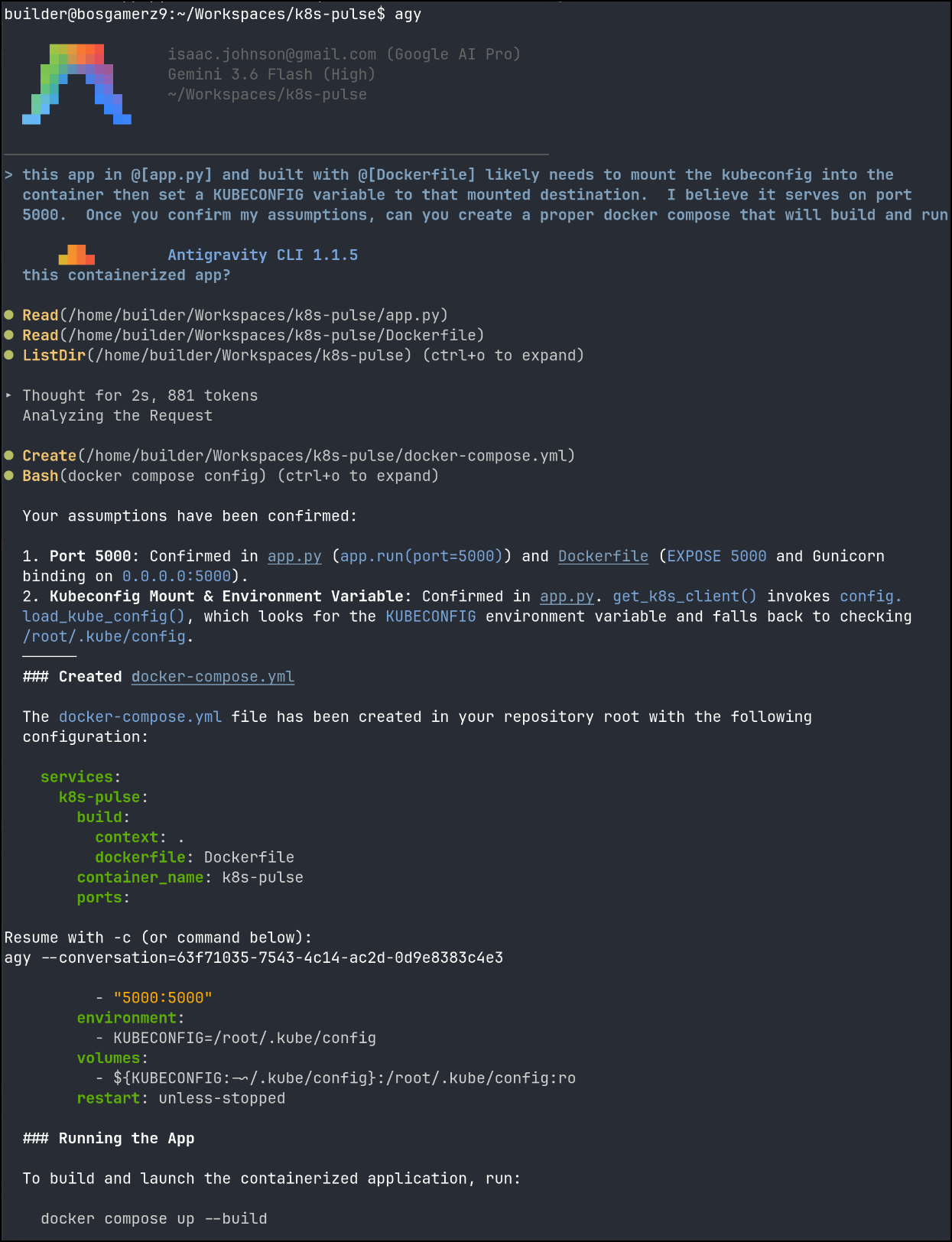Expand the Bash docker compose config output

[358, 476]
